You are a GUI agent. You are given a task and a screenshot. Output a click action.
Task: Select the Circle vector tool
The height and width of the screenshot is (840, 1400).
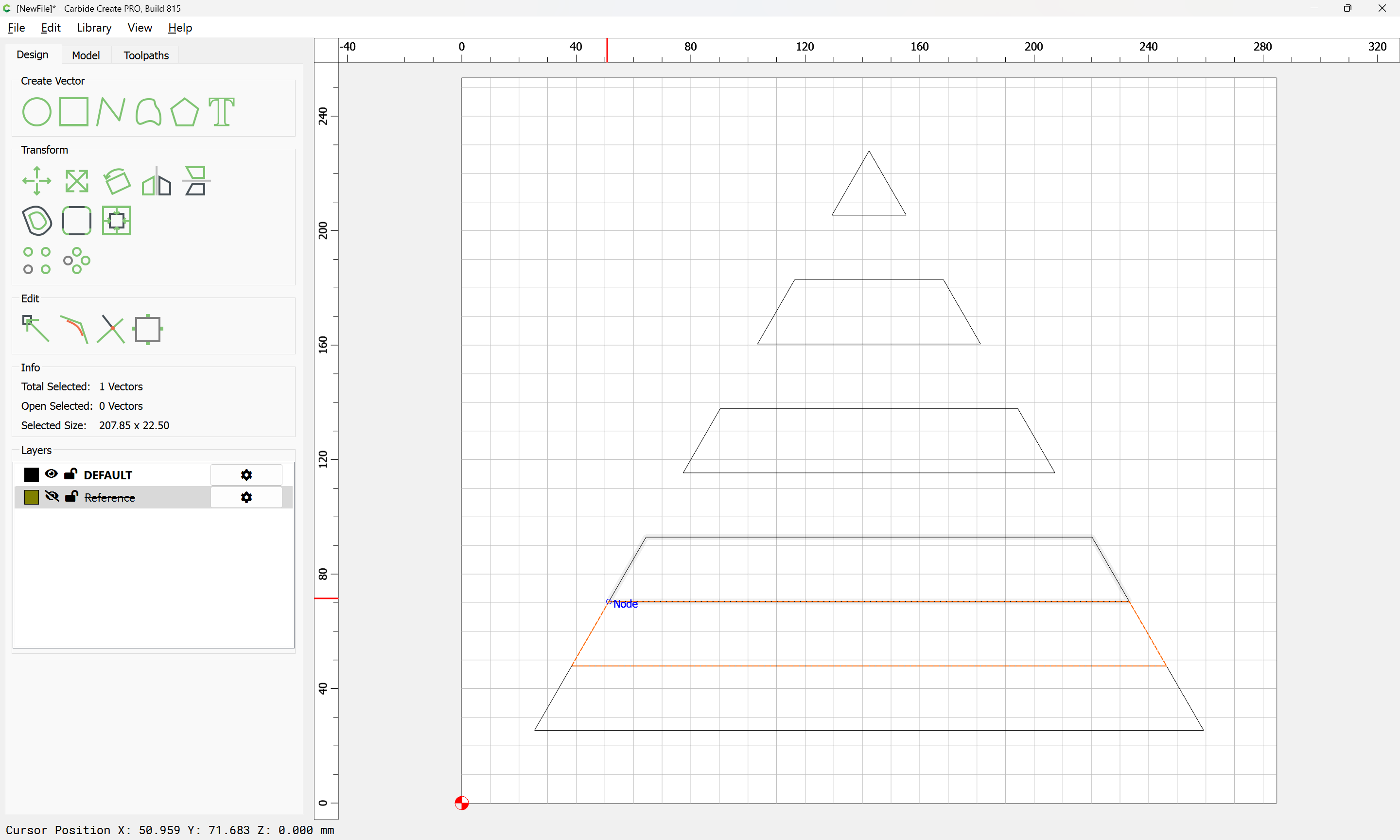coord(37,111)
